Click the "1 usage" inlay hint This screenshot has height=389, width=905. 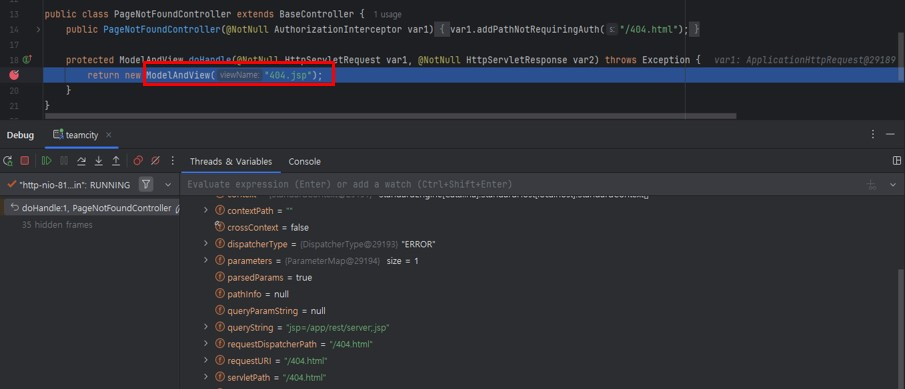coord(387,14)
